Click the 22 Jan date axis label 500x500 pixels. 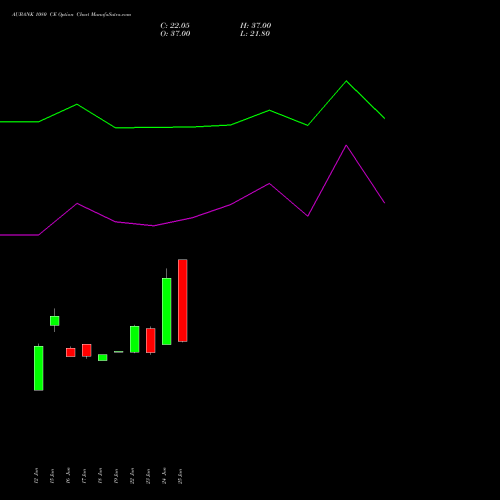132,476
